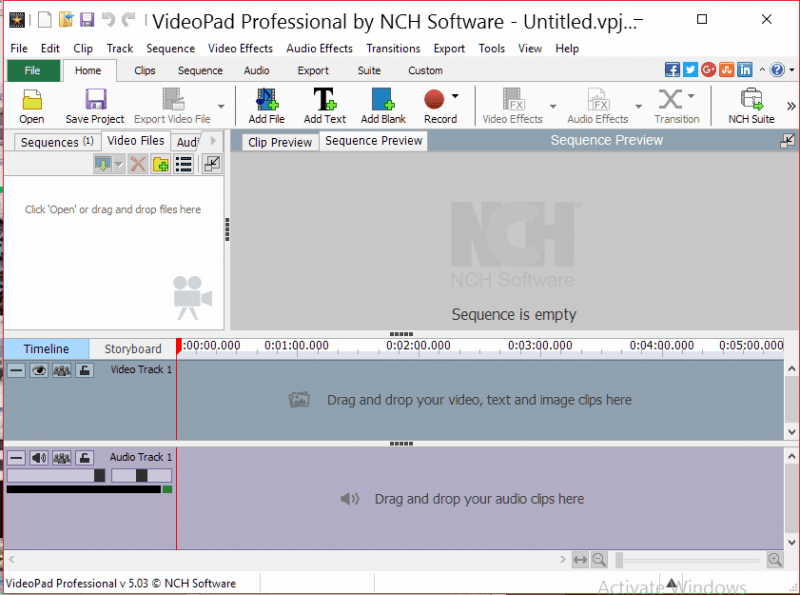Viewport: 800px width, 595px height.
Task: Click the Facebook share icon
Action: coord(672,70)
